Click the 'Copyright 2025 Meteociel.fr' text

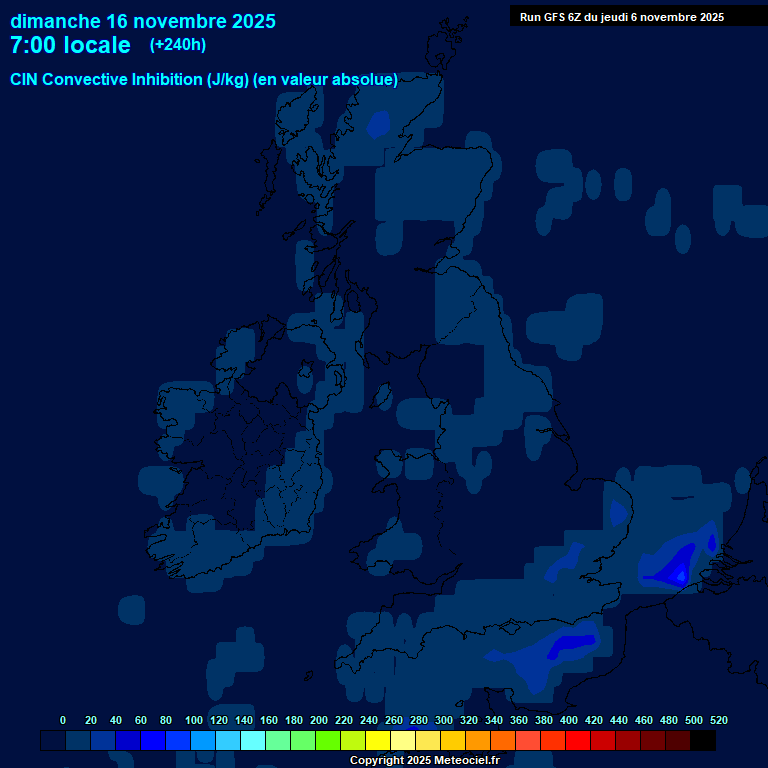point(424,760)
